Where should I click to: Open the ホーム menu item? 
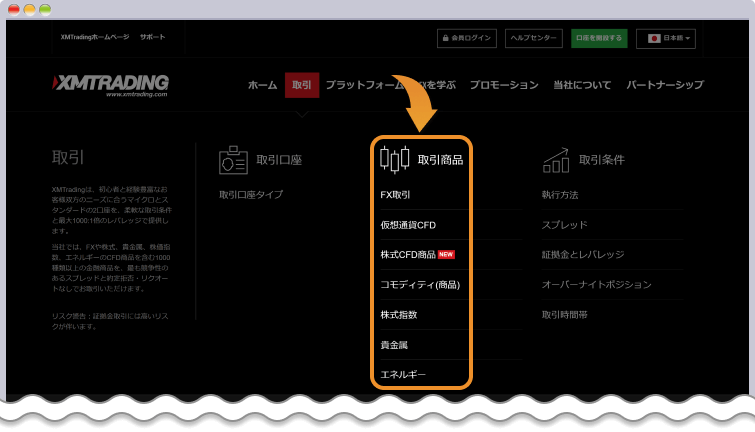click(x=262, y=85)
